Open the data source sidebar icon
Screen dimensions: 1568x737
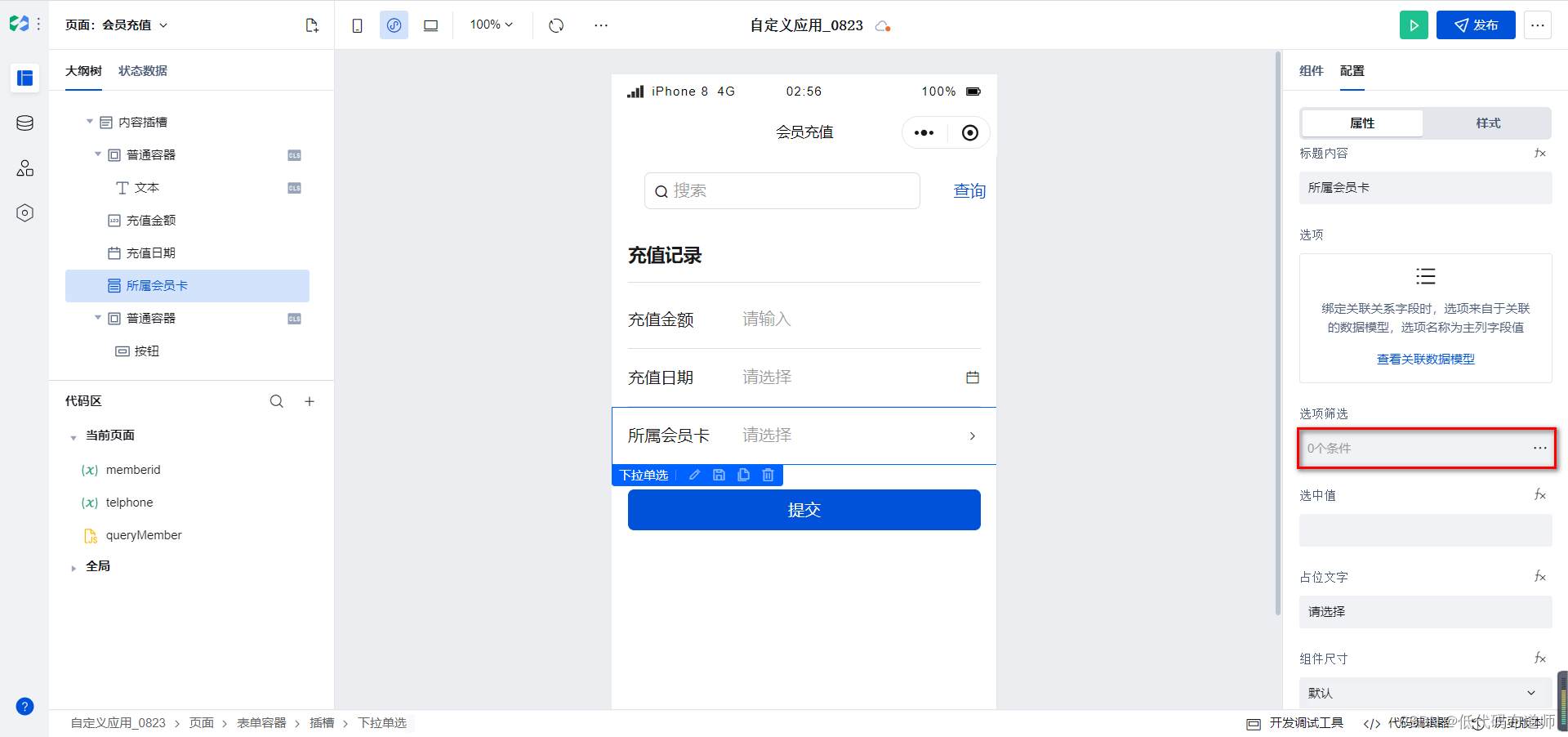25,123
